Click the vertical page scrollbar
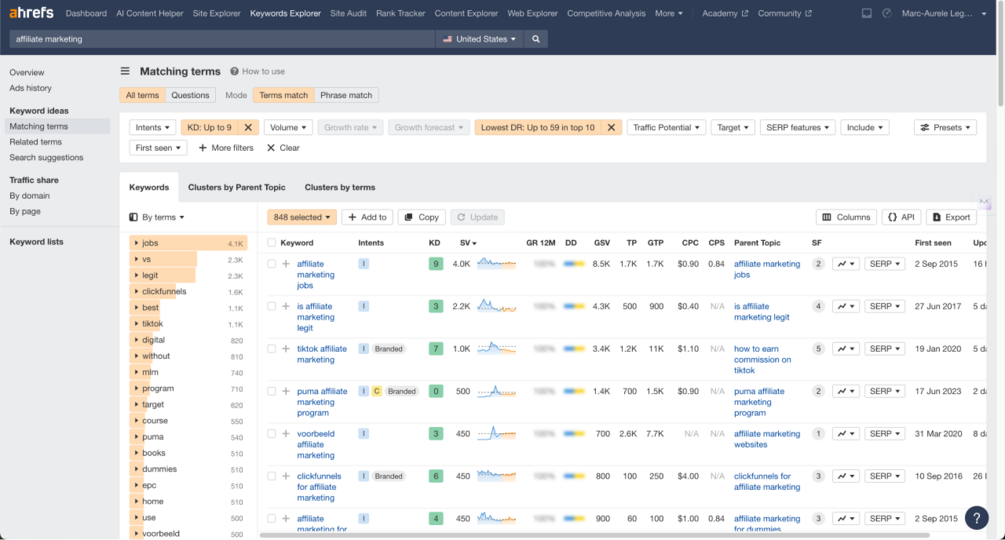1005x540 pixels. pos(1001,54)
